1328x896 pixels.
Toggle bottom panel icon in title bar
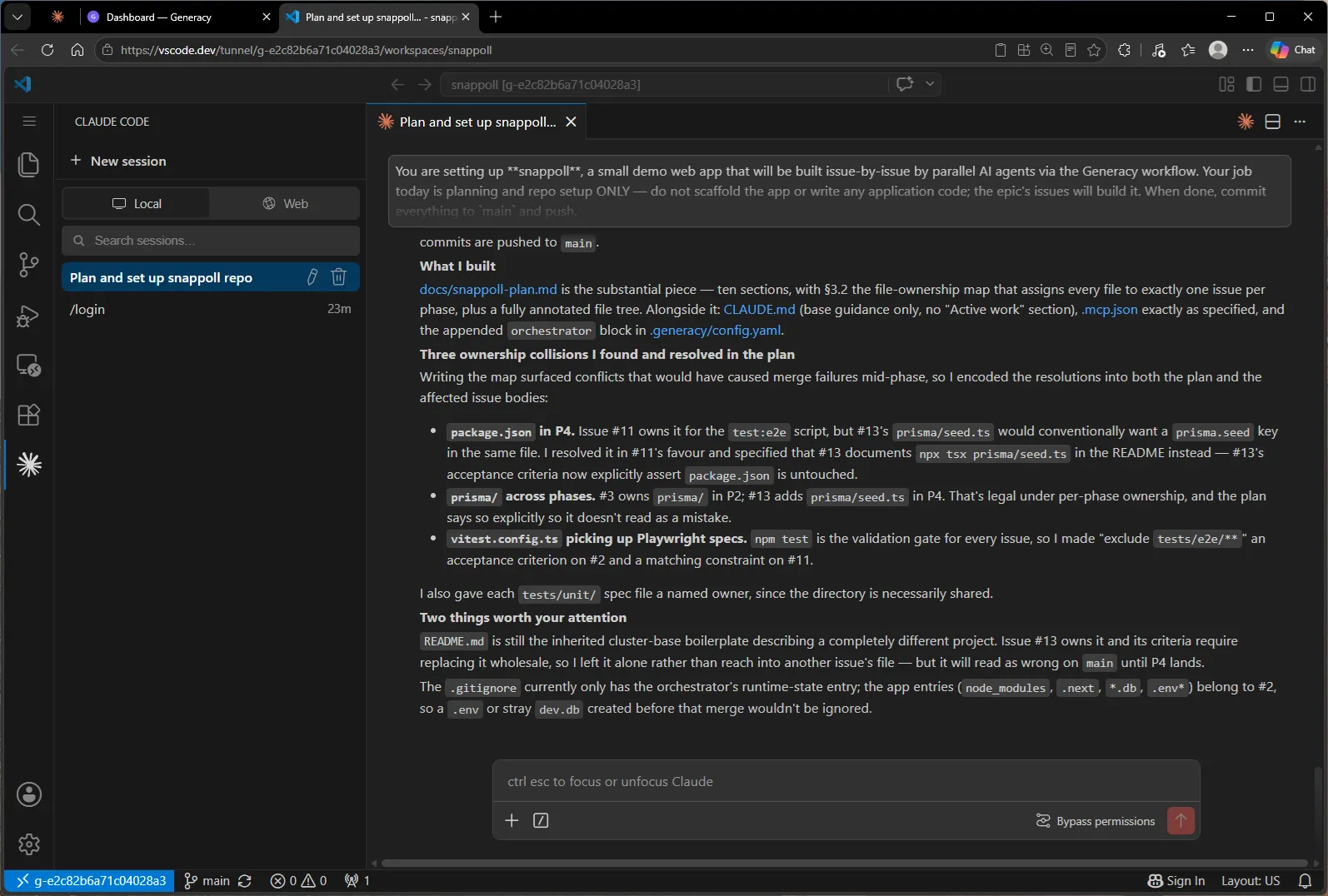(x=1281, y=84)
